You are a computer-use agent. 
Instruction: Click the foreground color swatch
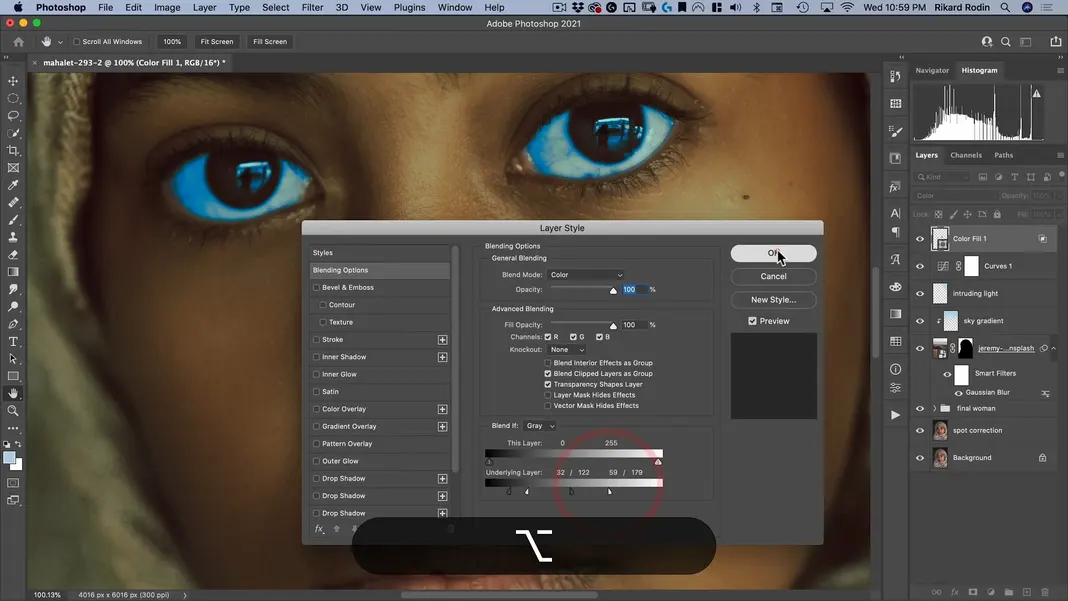point(9,458)
